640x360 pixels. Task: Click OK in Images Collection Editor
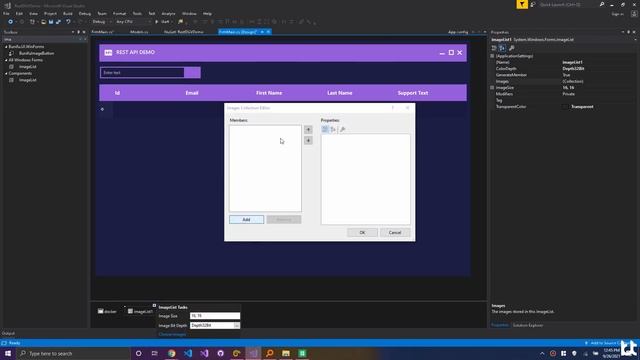click(x=362, y=232)
